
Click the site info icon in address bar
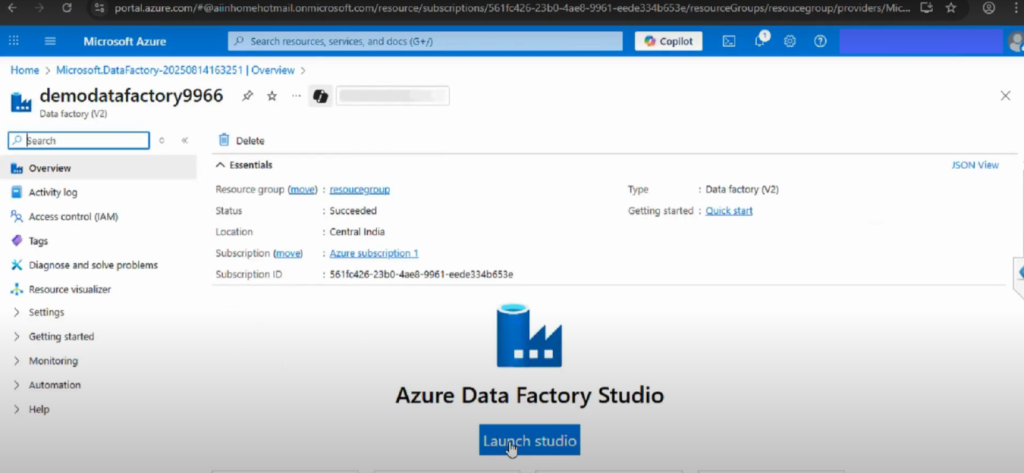coord(99,8)
